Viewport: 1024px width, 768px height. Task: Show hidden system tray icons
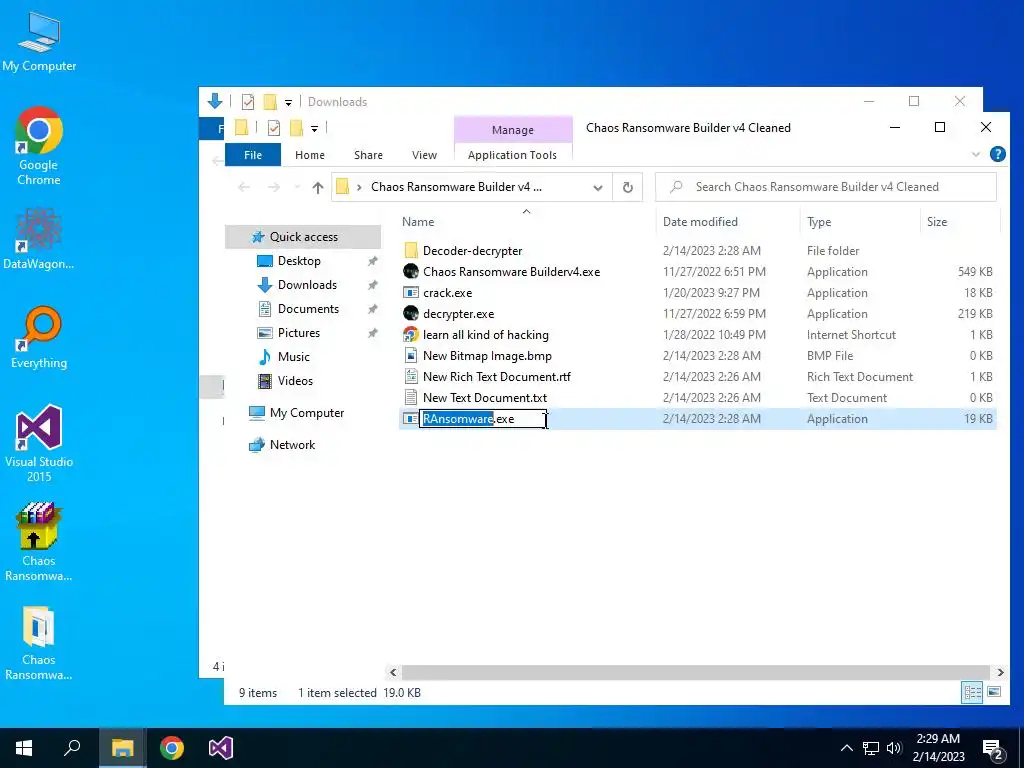[846, 748]
